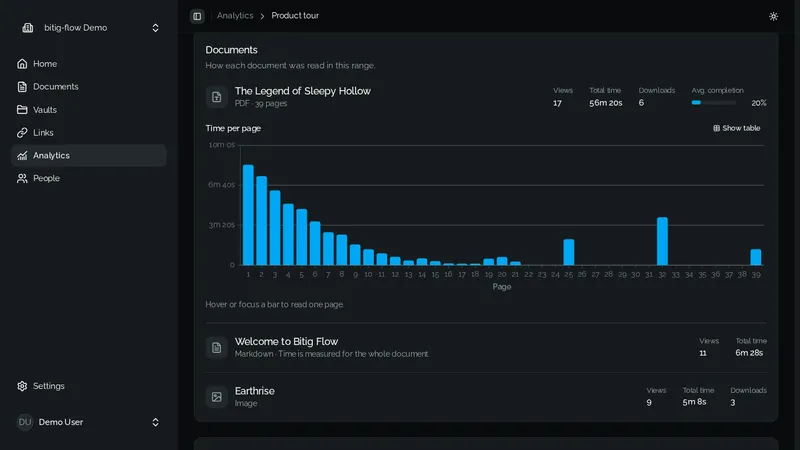The width and height of the screenshot is (800, 450).
Task: Select the page 39 bar in chart
Action: [x=756, y=257]
